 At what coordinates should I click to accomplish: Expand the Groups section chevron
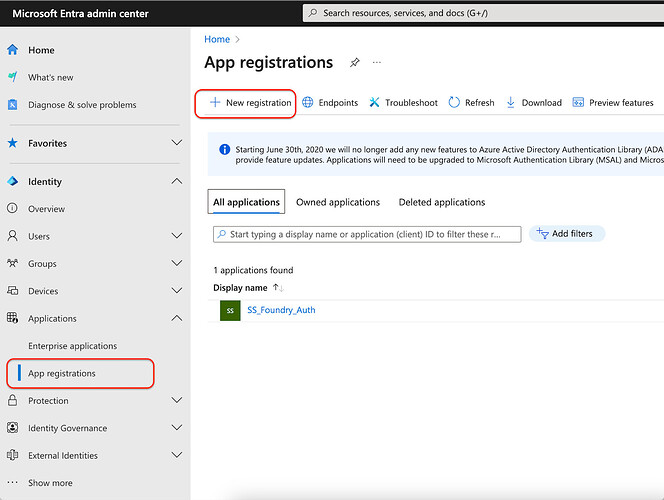coord(177,263)
